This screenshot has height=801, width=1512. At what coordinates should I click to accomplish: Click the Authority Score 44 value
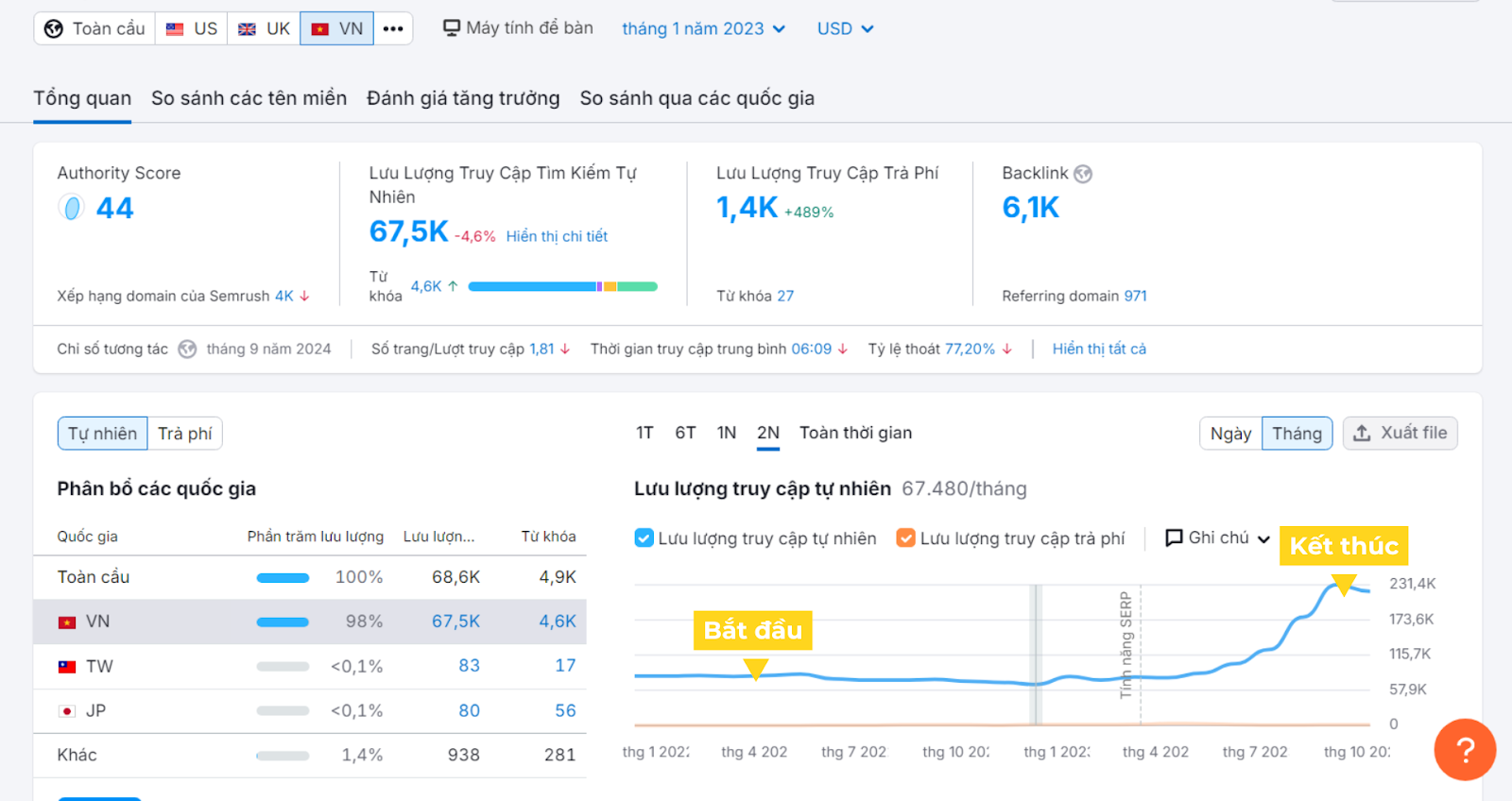(x=114, y=208)
